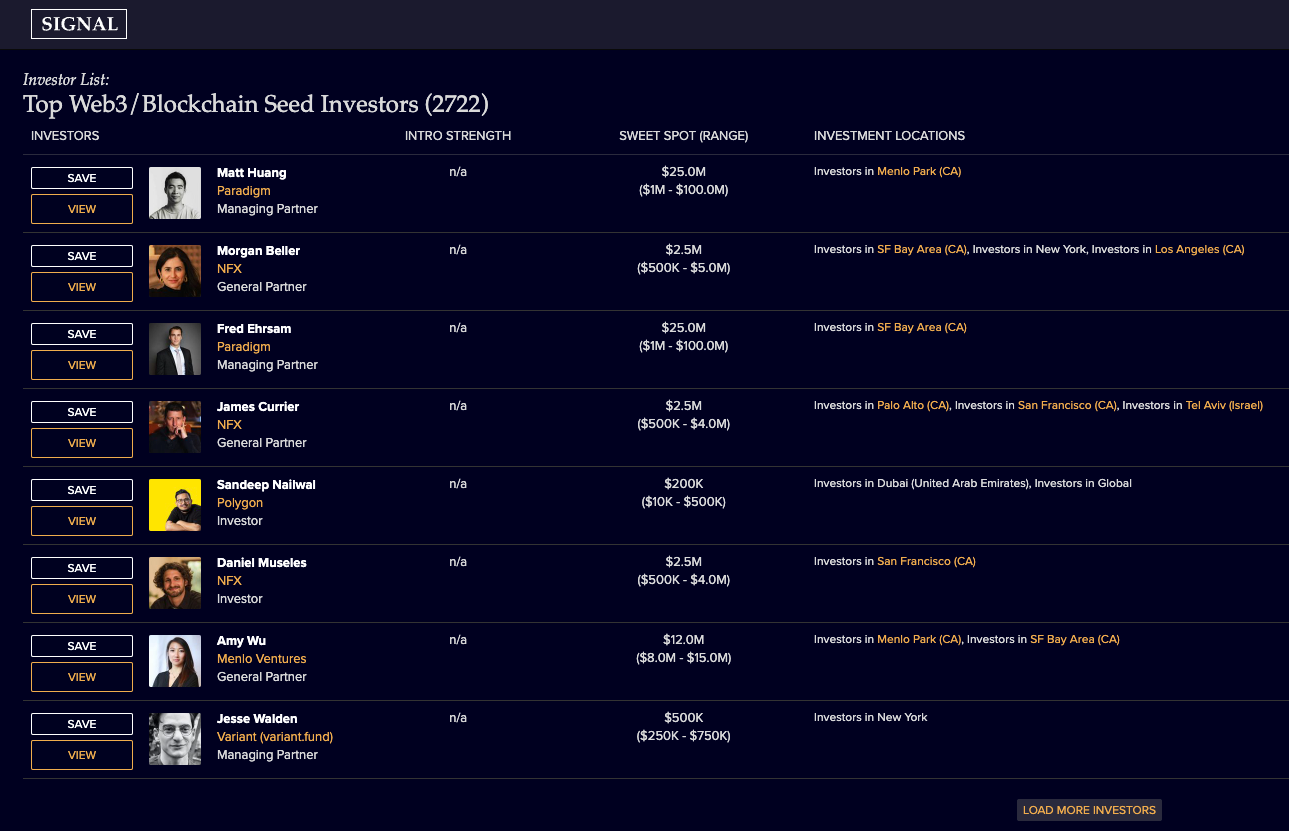Viewport: 1289px width, 831px height.
Task: Save investor Fred Ehrsam
Action: tap(82, 334)
